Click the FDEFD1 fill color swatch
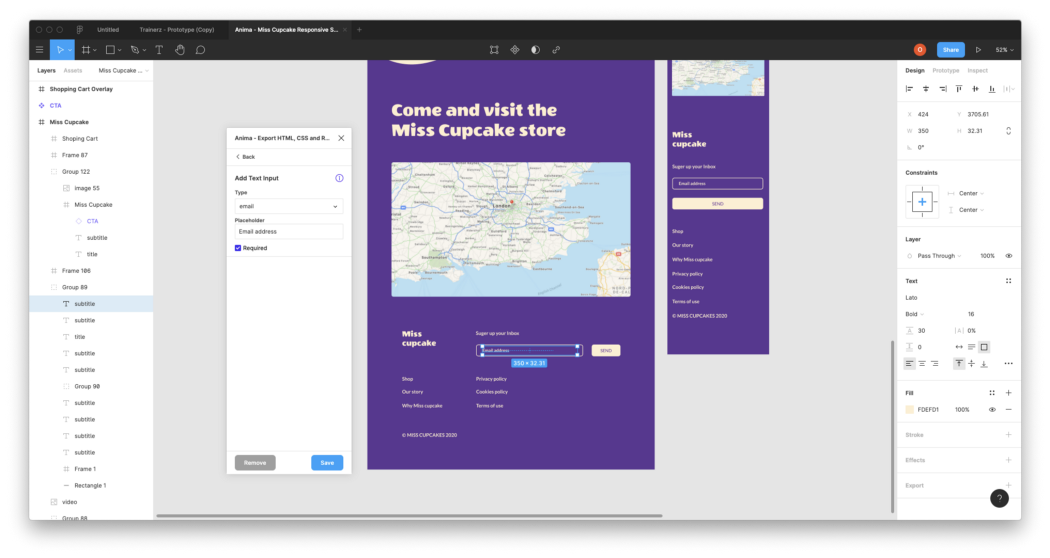The height and width of the screenshot is (558, 1050). 909,409
